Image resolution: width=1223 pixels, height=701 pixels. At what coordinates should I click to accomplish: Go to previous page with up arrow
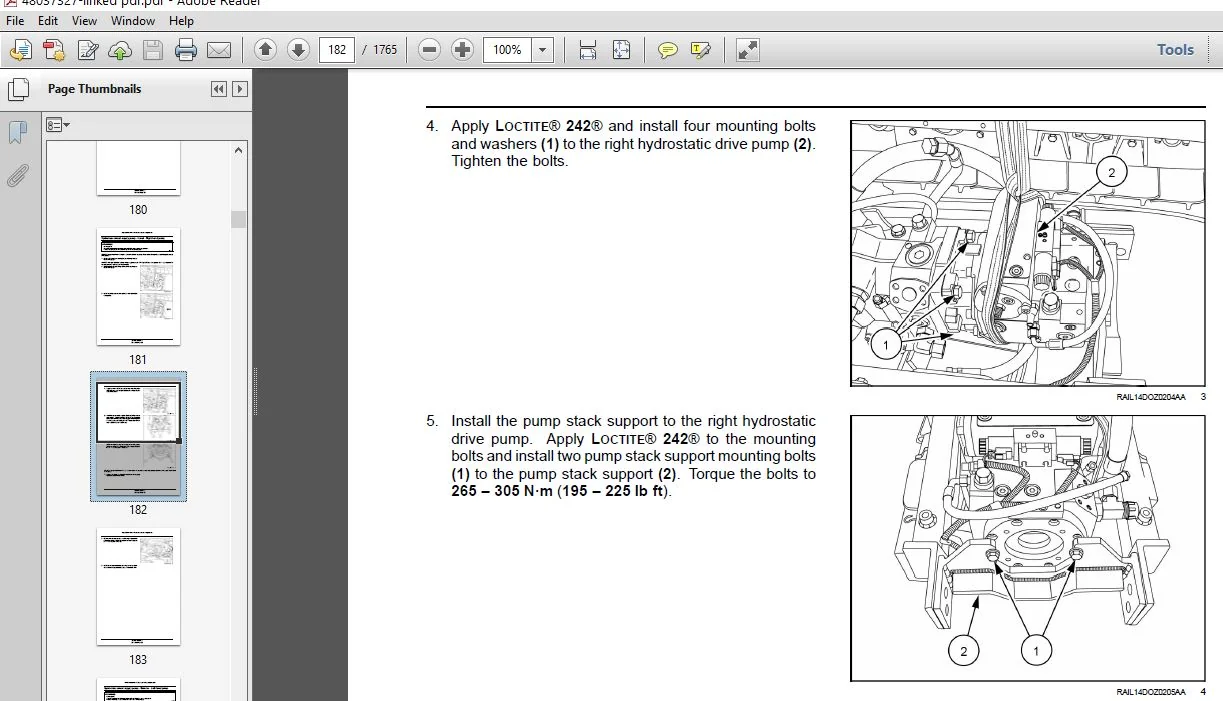(x=265, y=50)
